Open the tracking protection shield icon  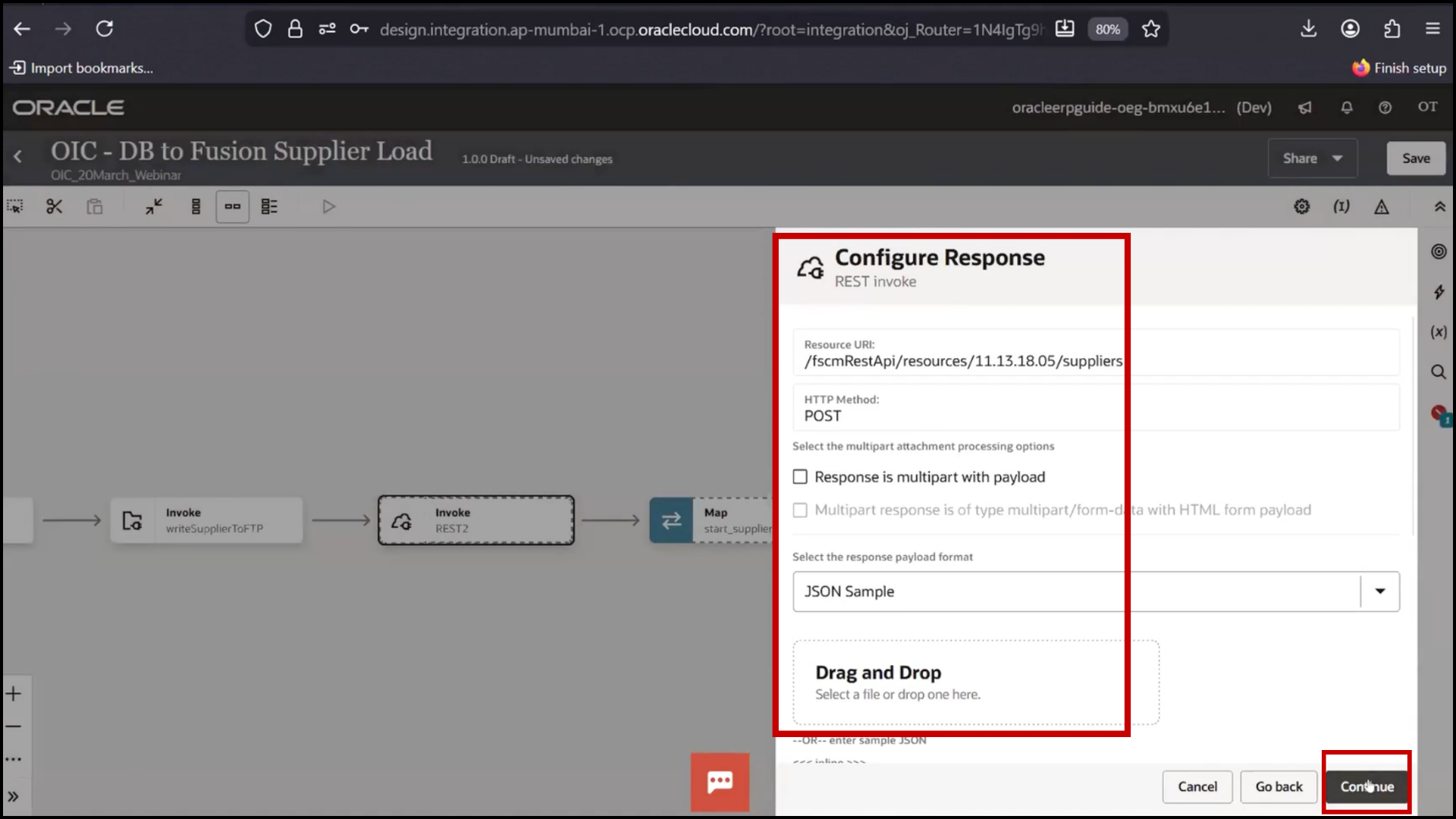(263, 29)
